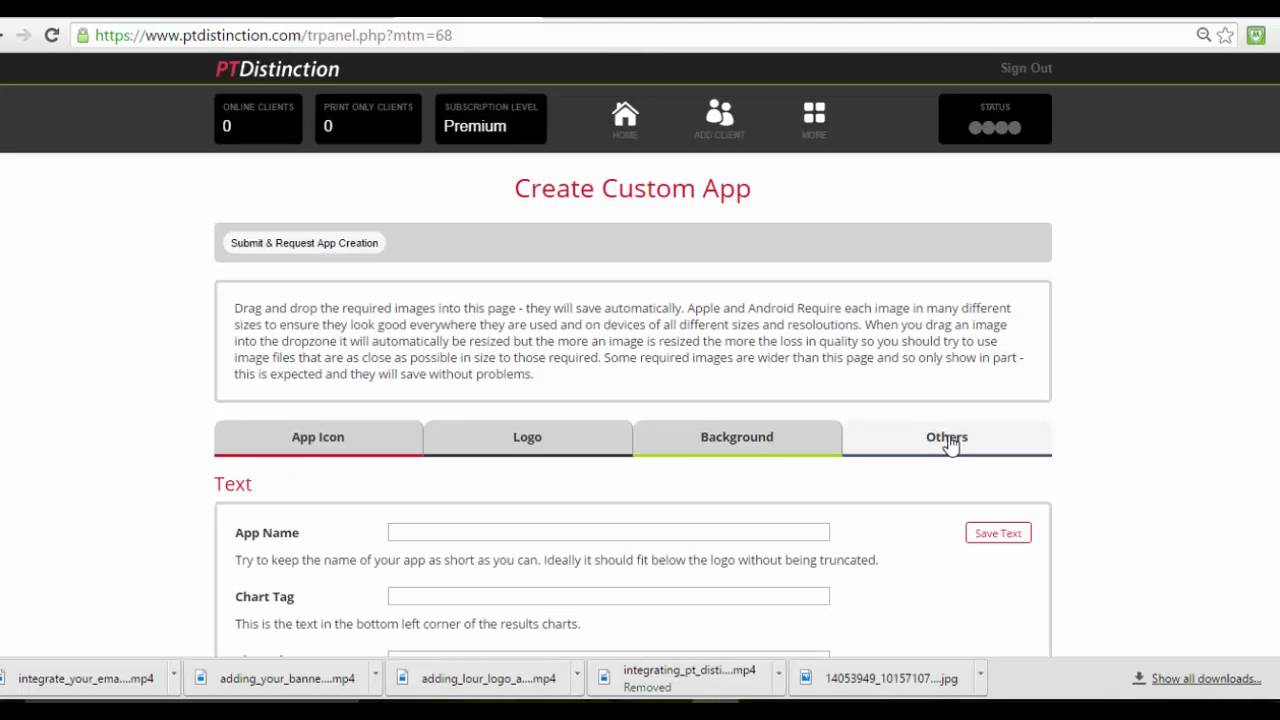
Task: Sign Out of the account
Action: pos(1026,68)
